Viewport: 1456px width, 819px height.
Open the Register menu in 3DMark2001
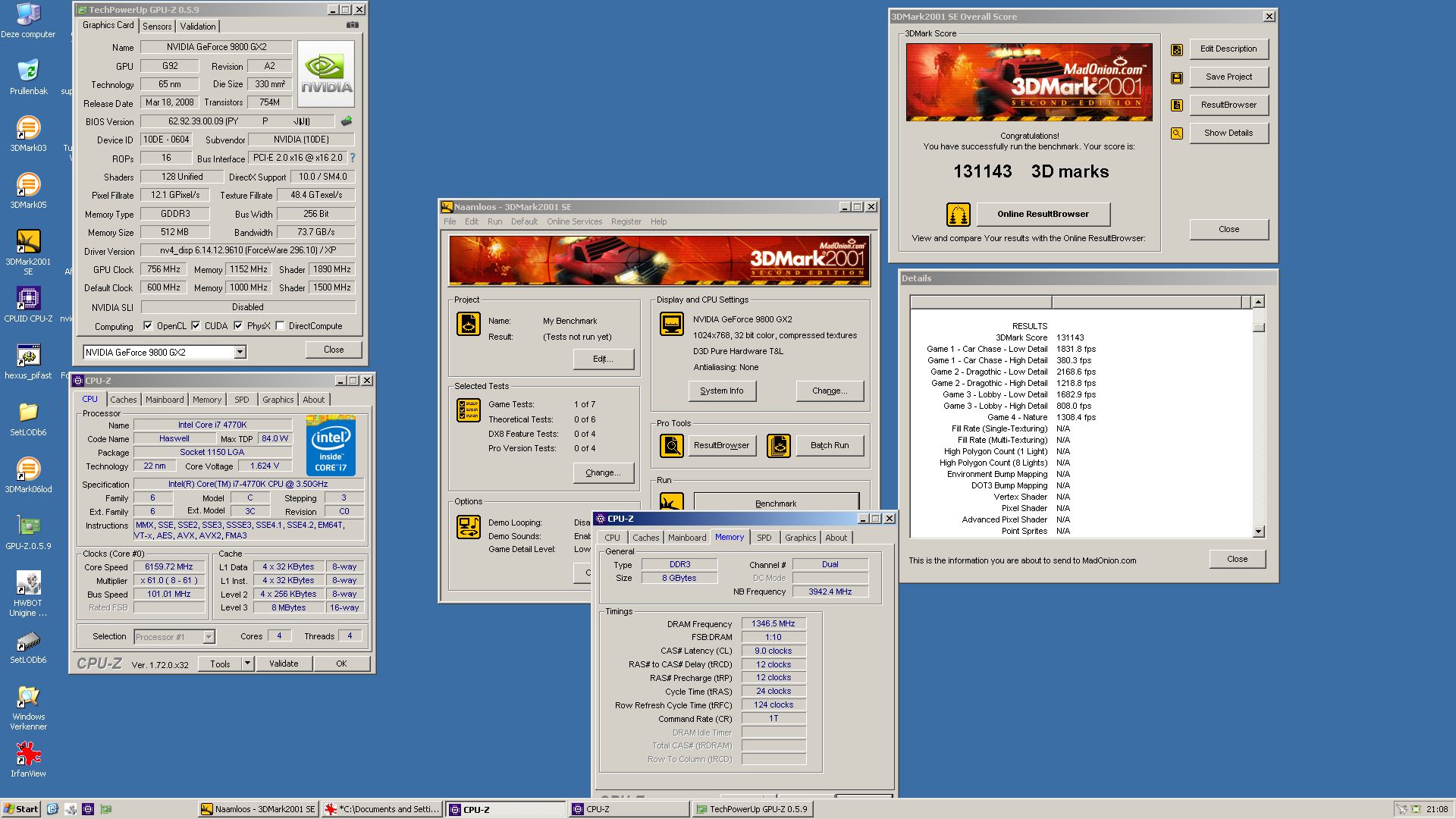[626, 221]
